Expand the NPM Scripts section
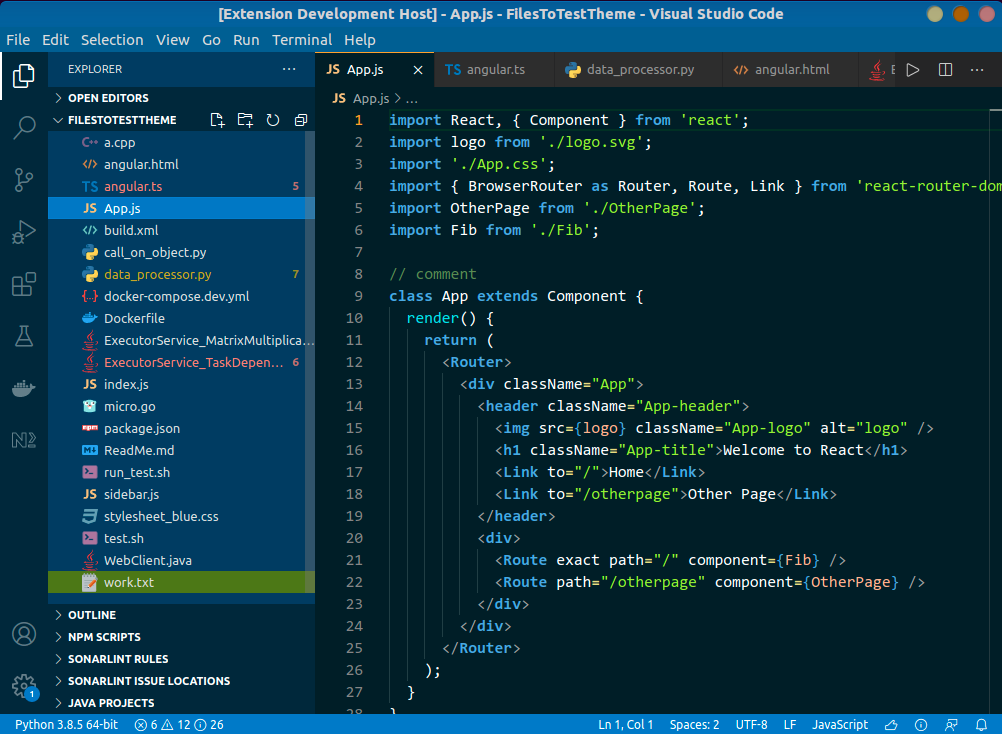Screen dimensions: 1002x734 [x=181, y=637]
